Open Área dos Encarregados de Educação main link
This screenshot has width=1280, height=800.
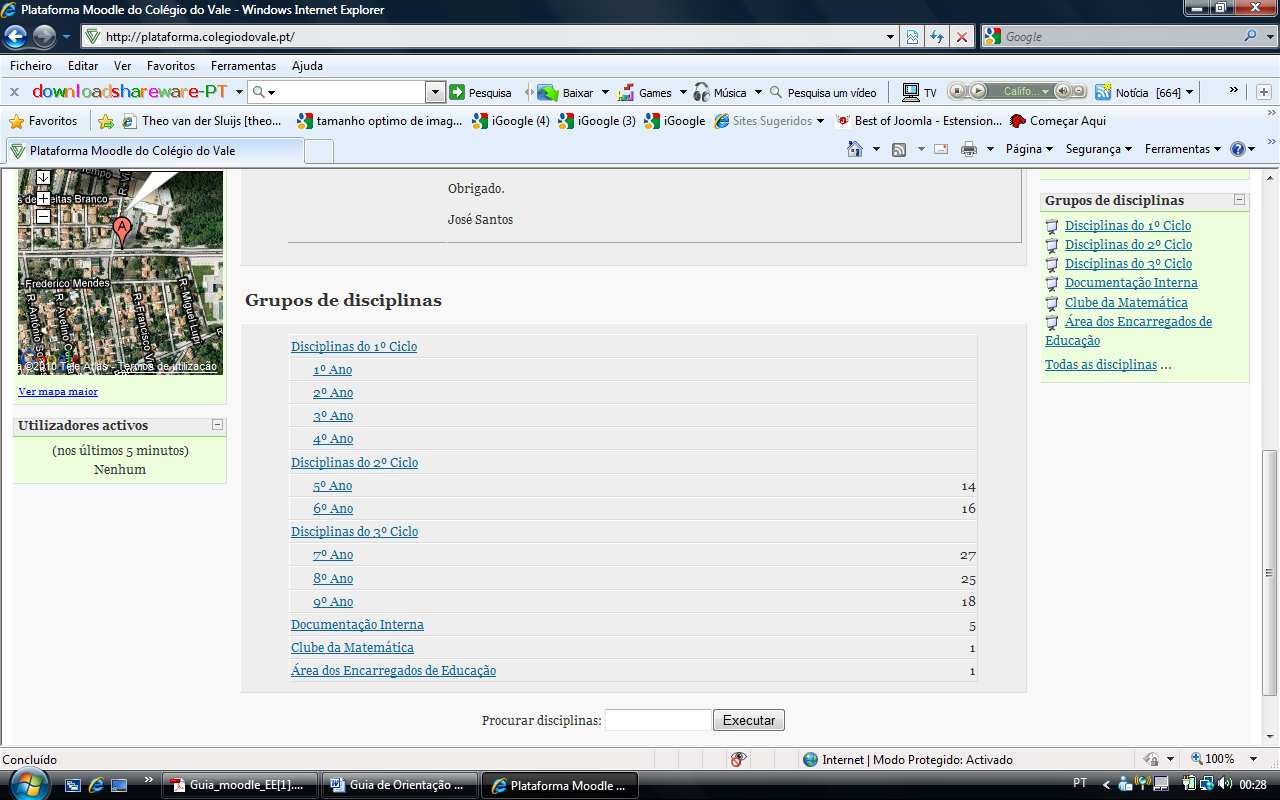(x=393, y=671)
